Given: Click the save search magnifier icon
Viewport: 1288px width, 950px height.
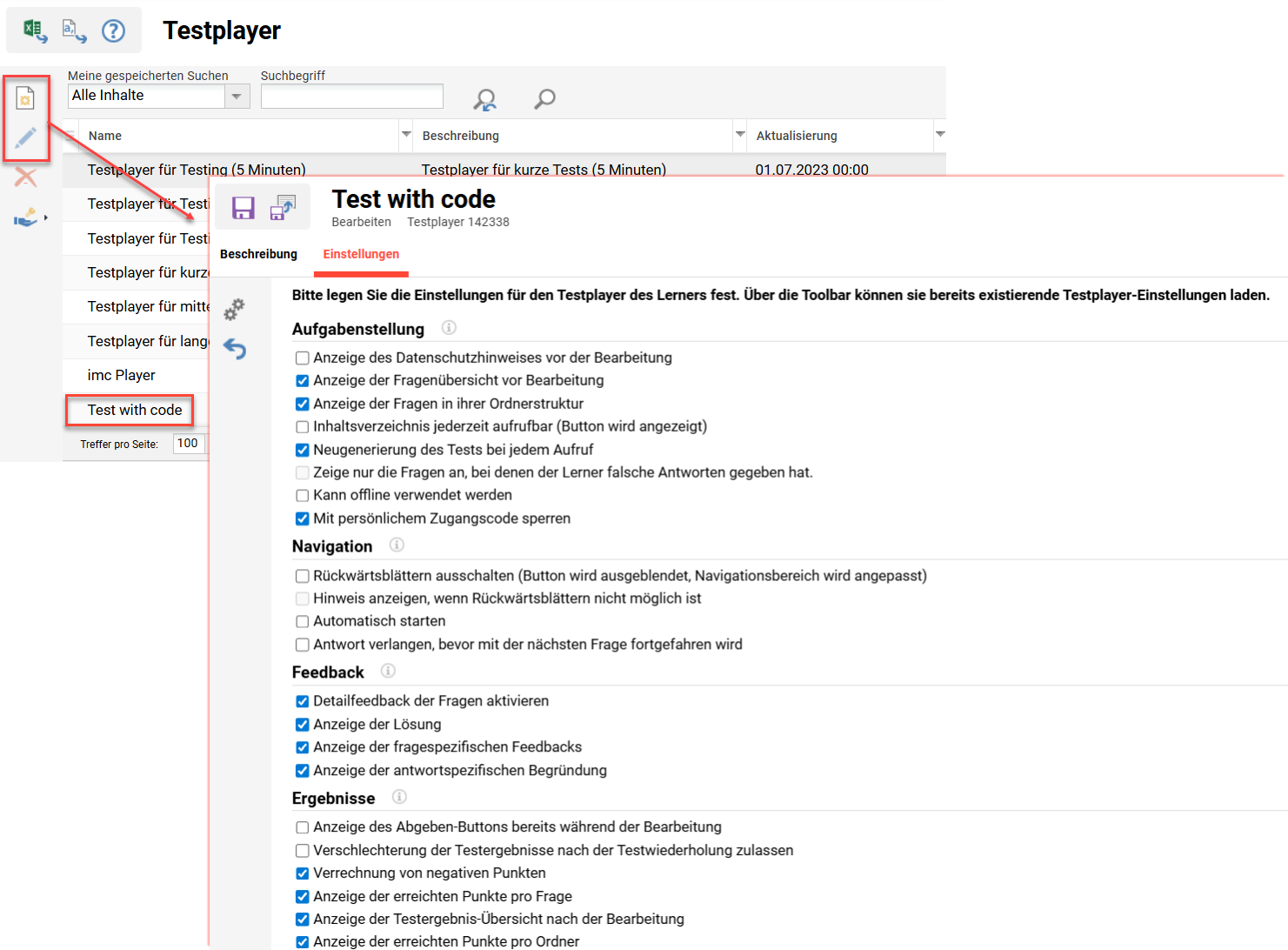Looking at the screenshot, I should [484, 99].
